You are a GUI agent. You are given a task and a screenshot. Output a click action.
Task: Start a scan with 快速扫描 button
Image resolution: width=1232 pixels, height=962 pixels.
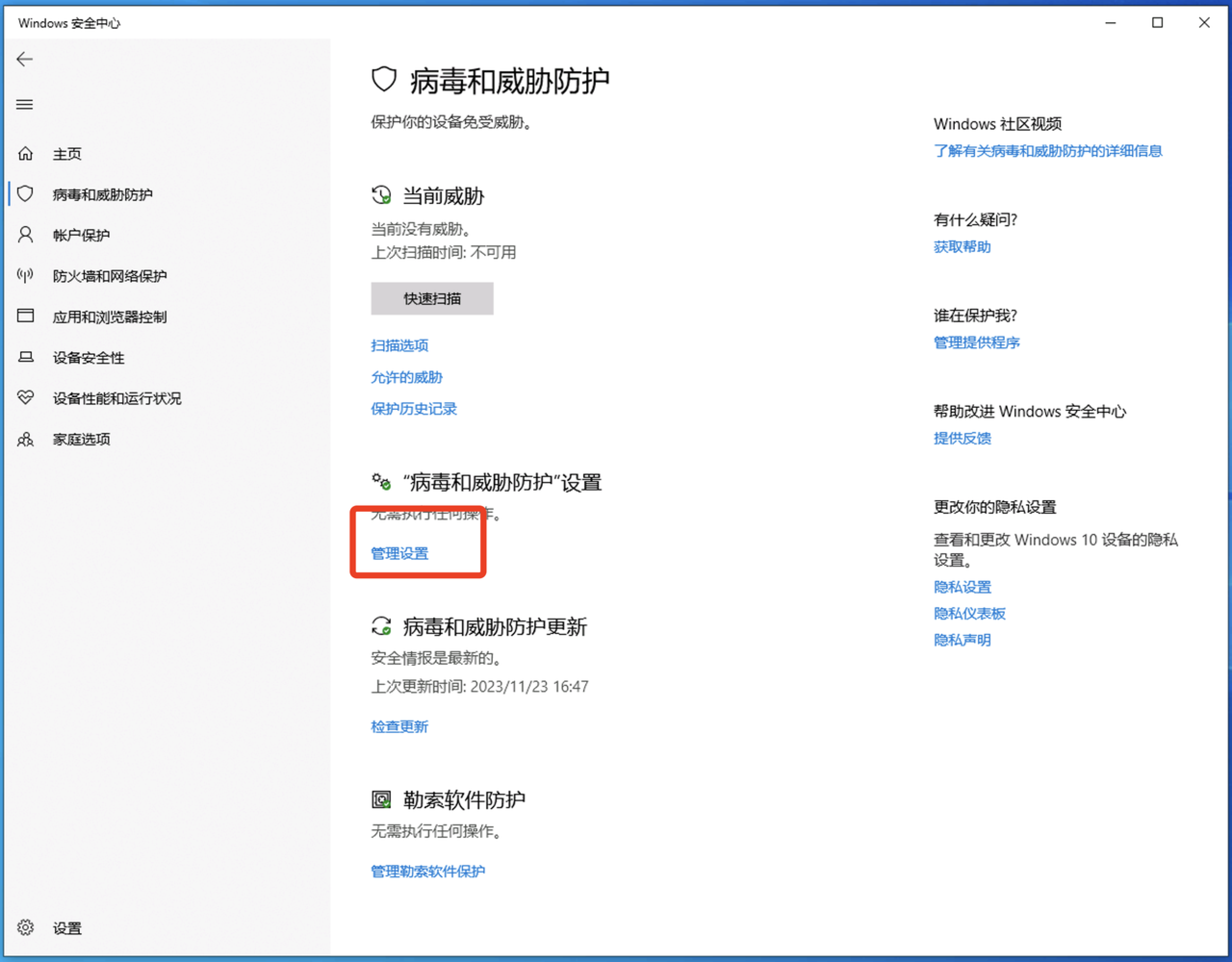tap(432, 298)
